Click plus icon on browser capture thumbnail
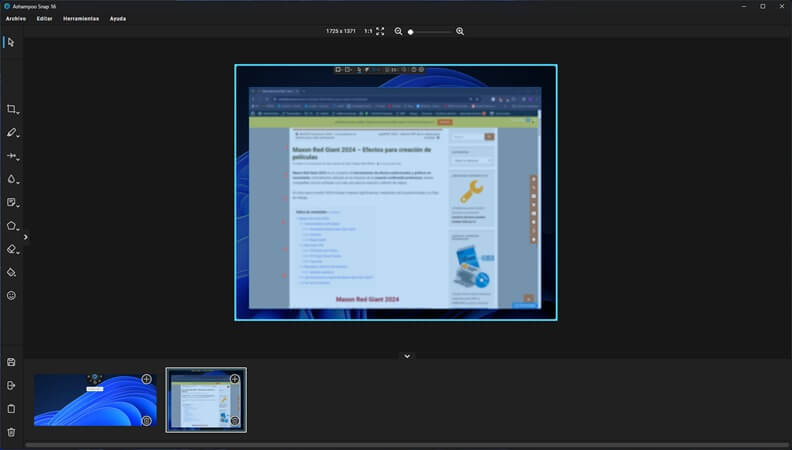792x450 pixels. [x=235, y=379]
